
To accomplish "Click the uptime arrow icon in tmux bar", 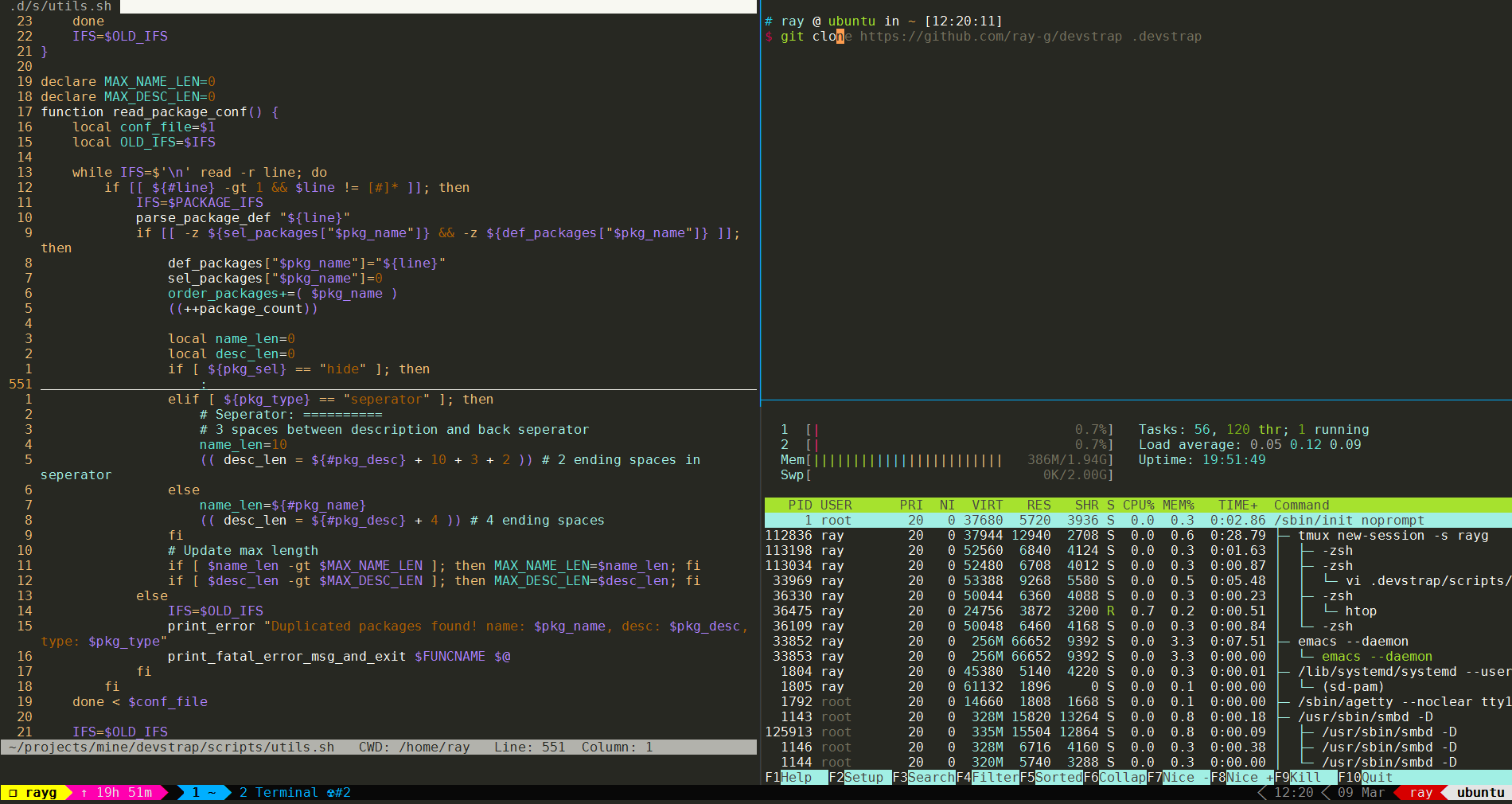I will click(x=84, y=793).
